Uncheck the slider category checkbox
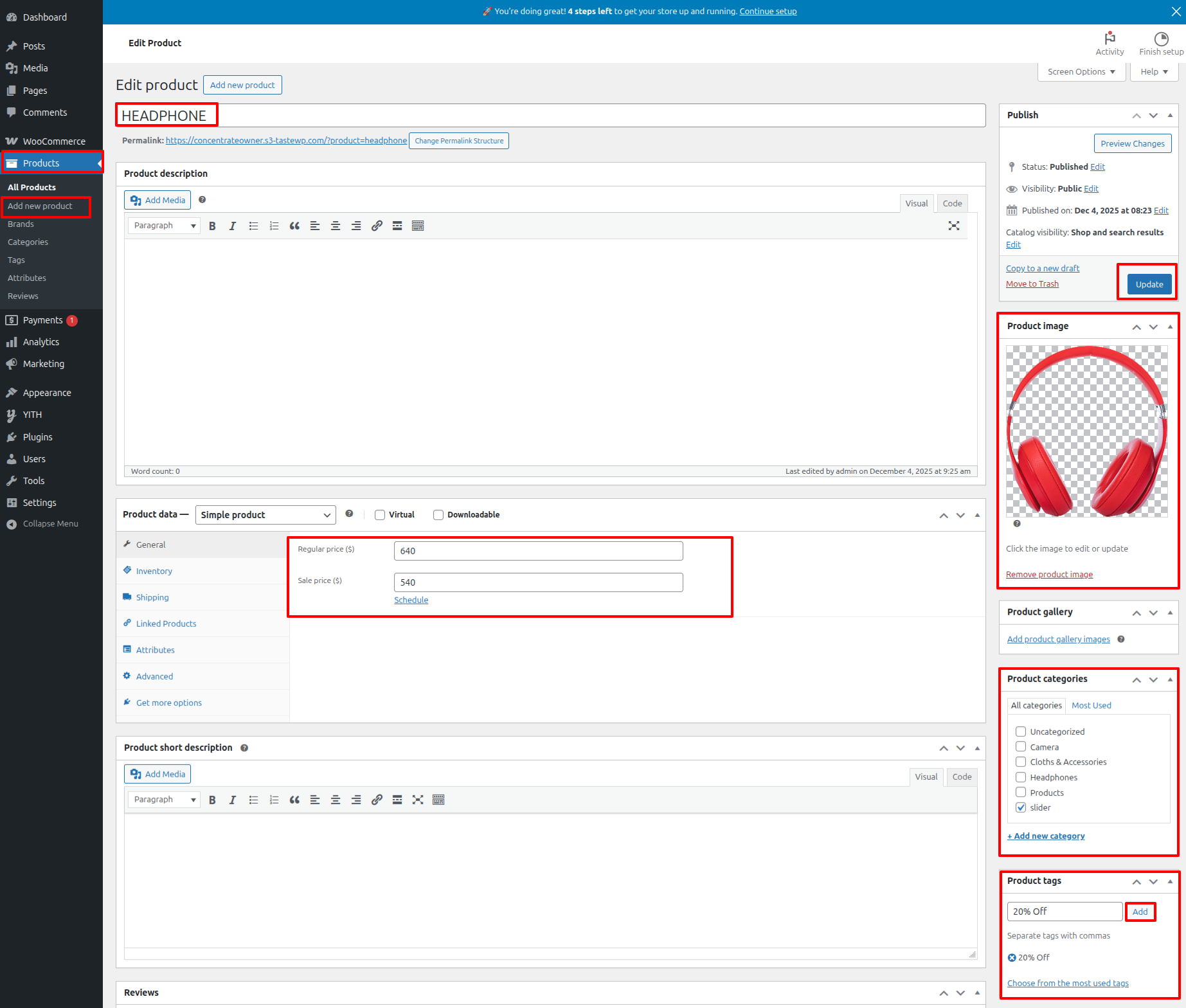The height and width of the screenshot is (1008, 1186). [1021, 807]
